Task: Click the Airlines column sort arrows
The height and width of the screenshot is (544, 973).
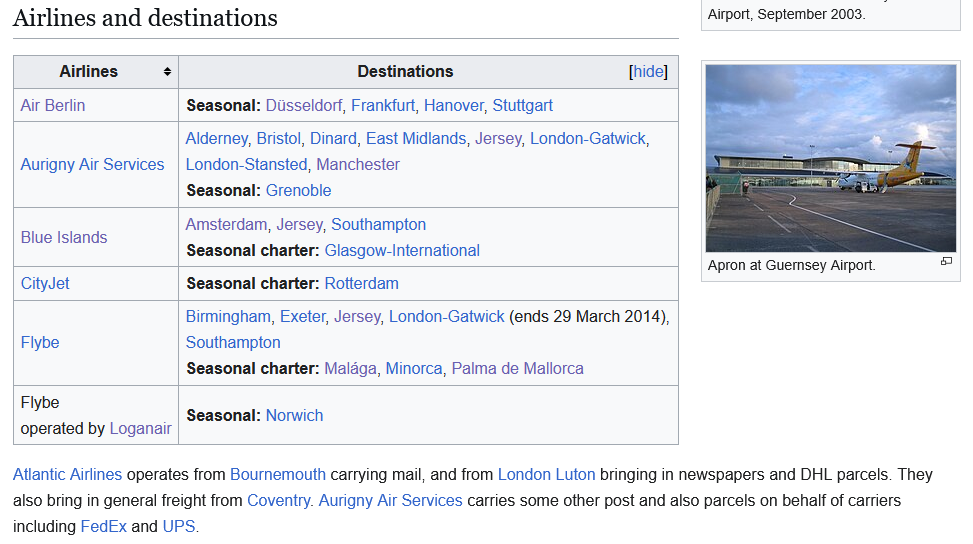Action: 167,72
